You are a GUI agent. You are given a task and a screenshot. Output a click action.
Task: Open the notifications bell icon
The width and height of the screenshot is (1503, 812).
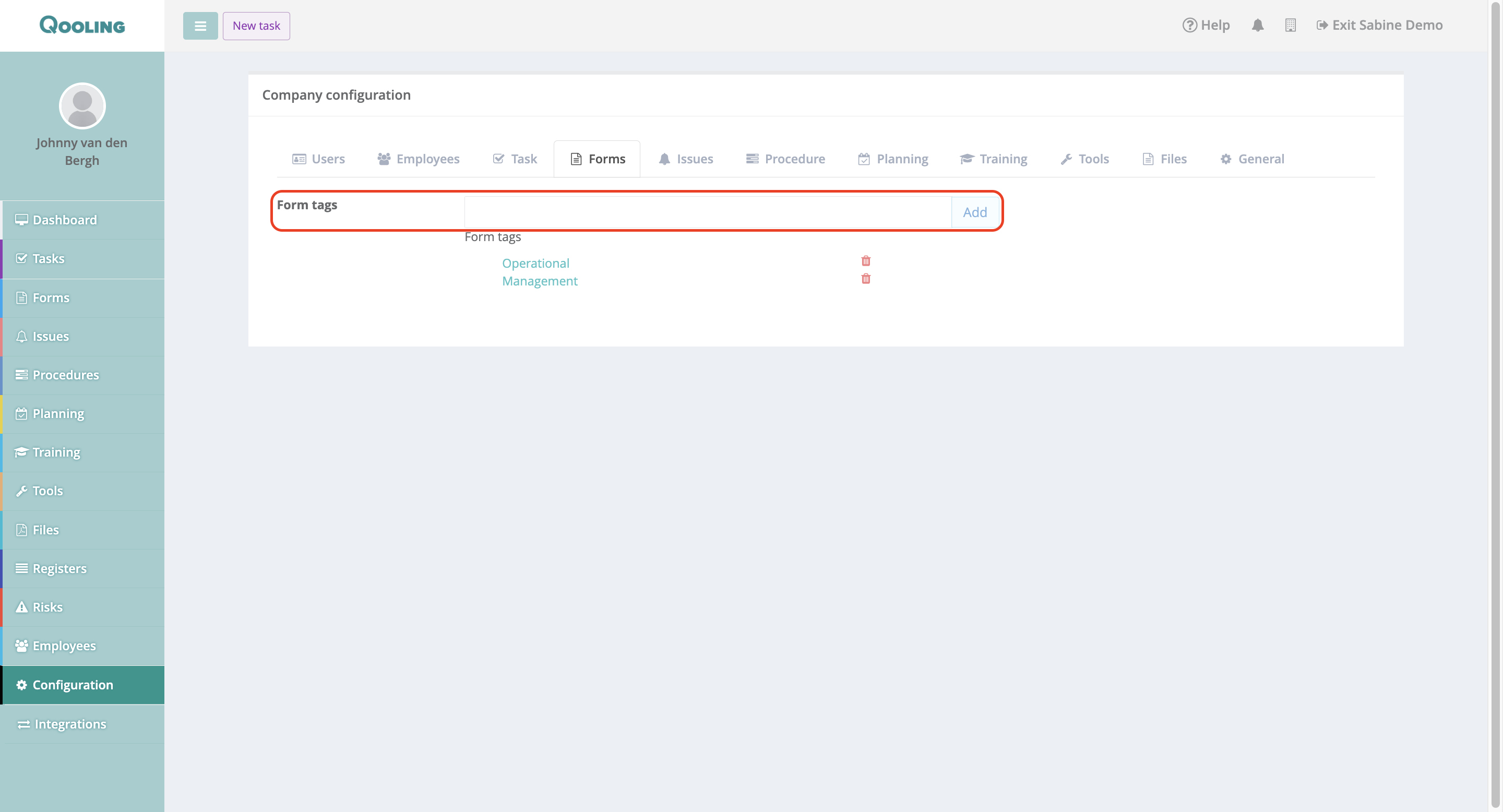click(x=1257, y=25)
